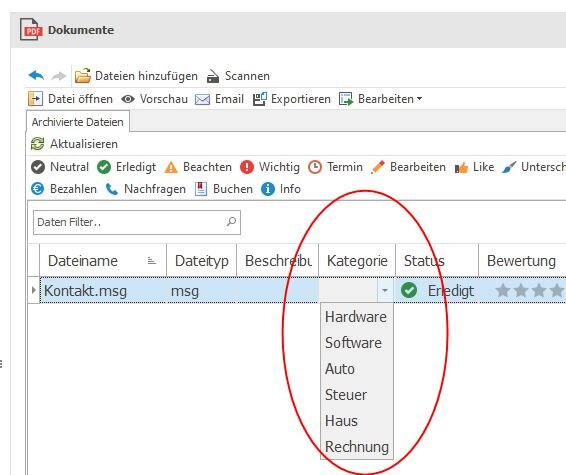Pick Rechnung from the category list
Viewport: 566px width, 475px height.
357,447
